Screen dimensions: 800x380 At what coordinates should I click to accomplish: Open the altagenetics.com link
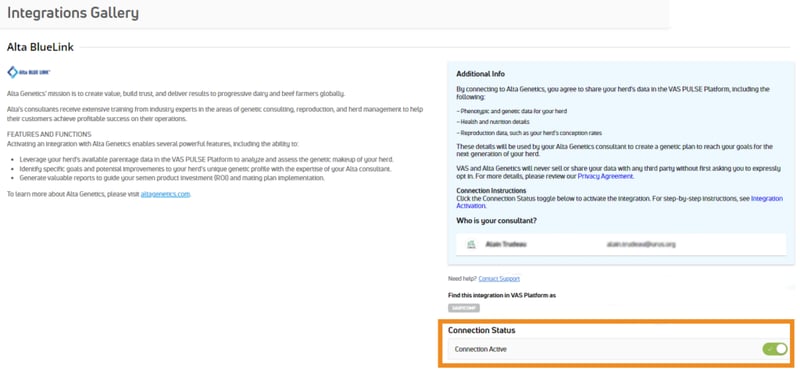(x=165, y=194)
